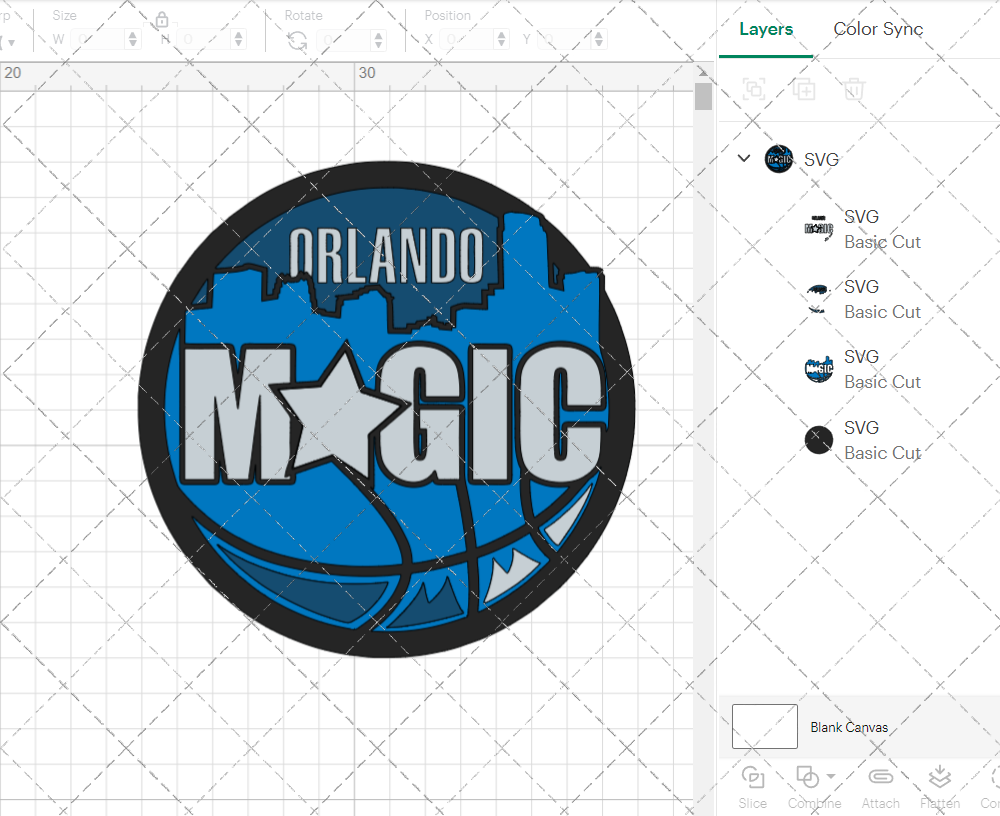Click the Width size input field

98,40
